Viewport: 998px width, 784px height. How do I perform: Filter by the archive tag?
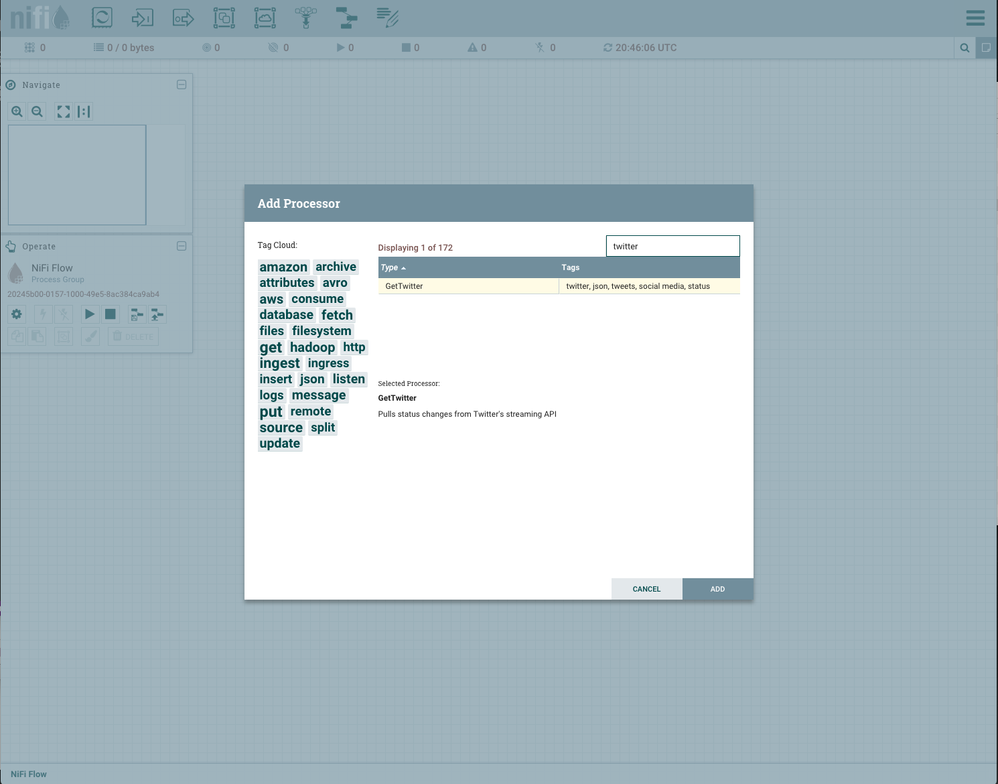coord(335,267)
